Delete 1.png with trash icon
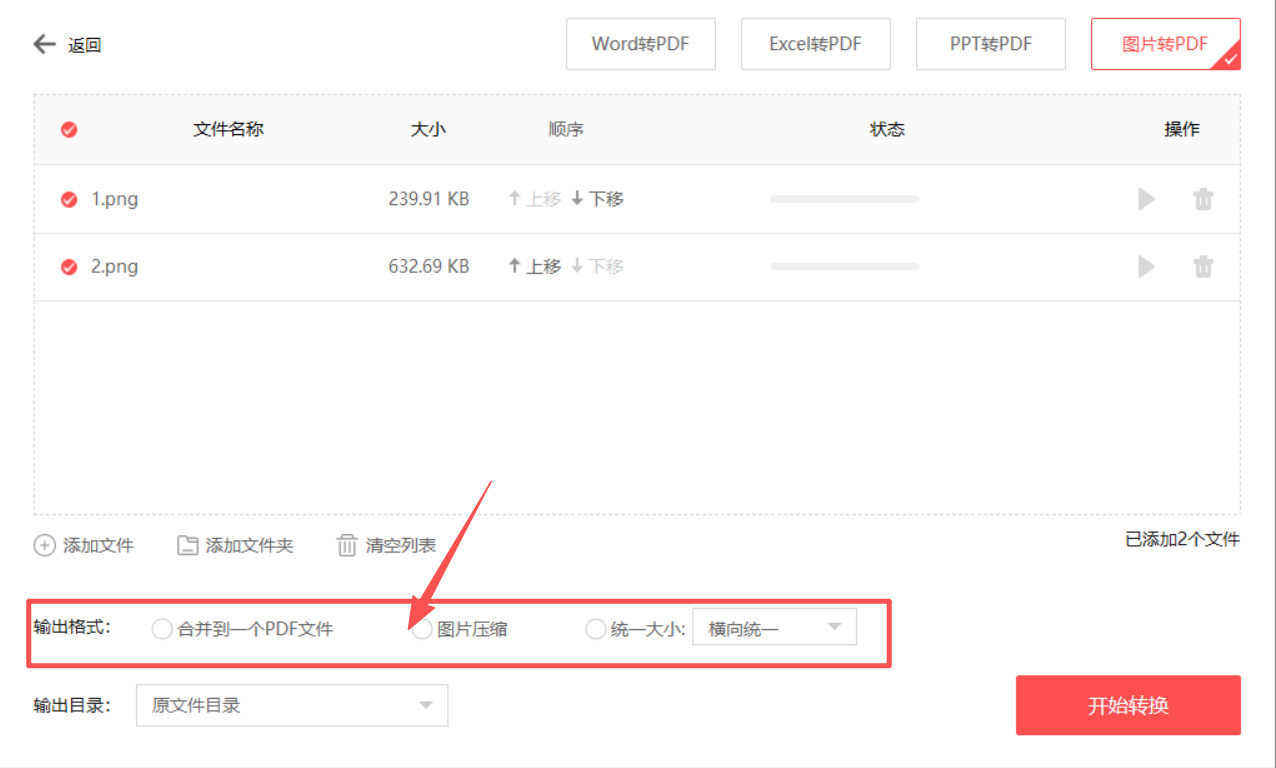 [1203, 199]
